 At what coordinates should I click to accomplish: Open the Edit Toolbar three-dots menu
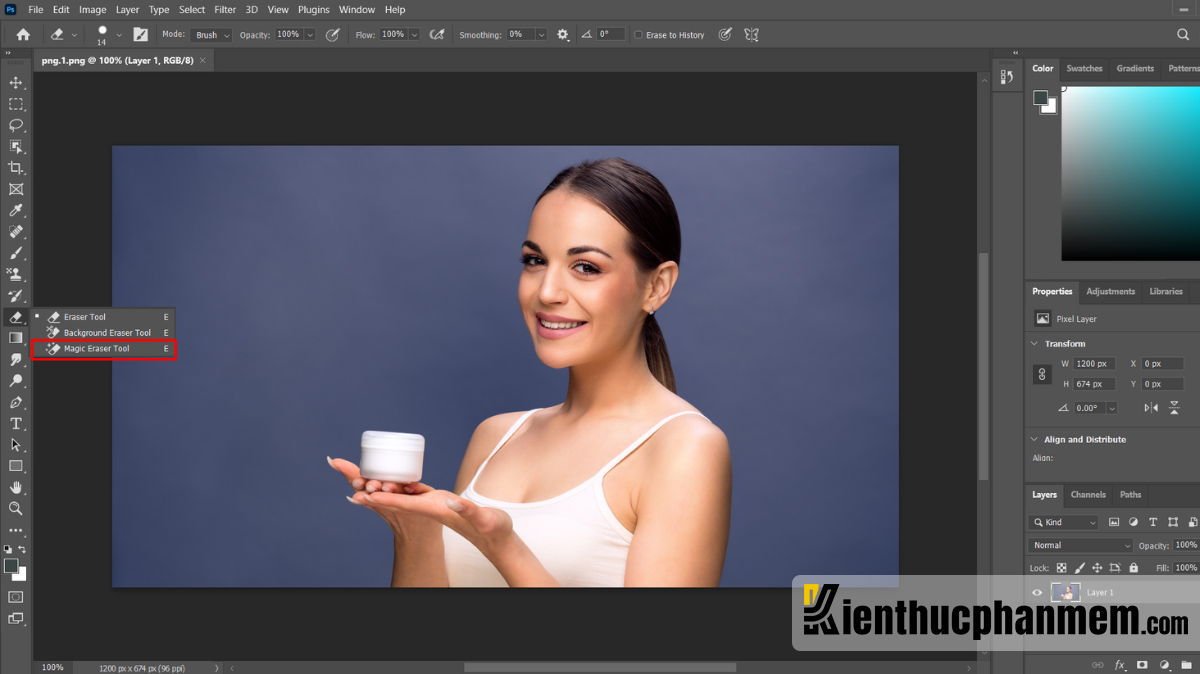16,531
